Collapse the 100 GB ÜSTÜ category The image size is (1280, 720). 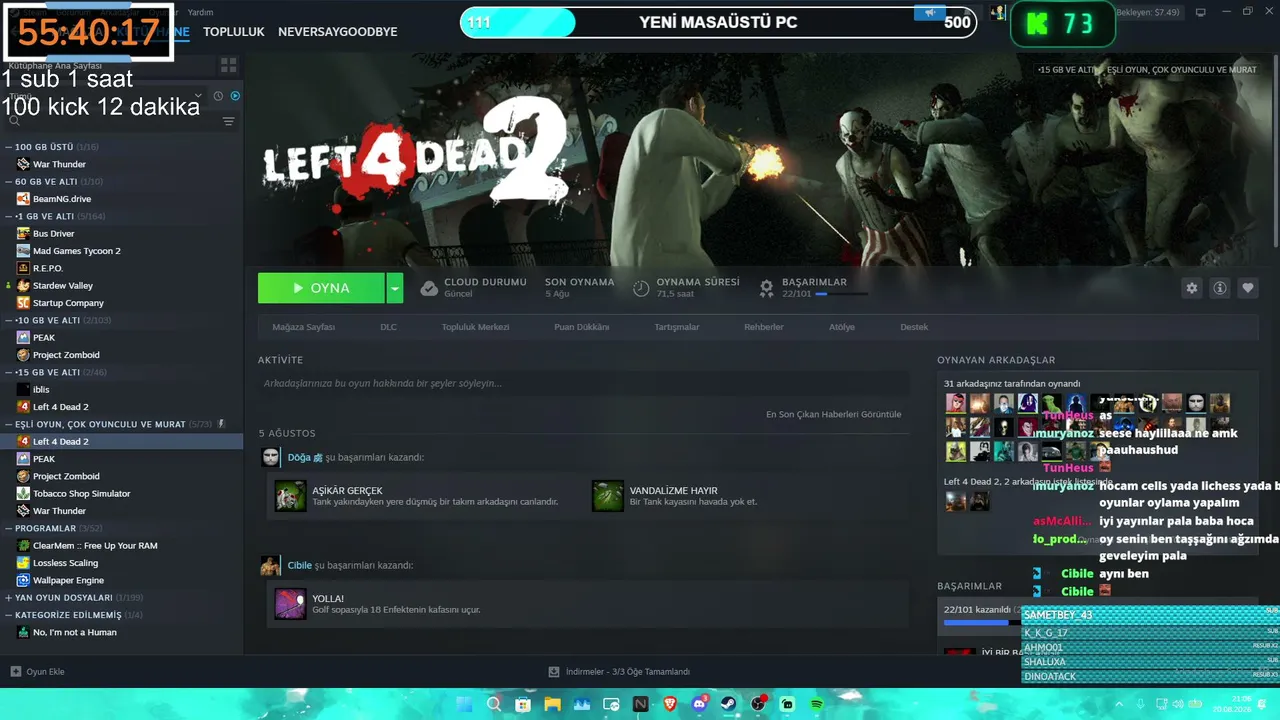[x=9, y=147]
